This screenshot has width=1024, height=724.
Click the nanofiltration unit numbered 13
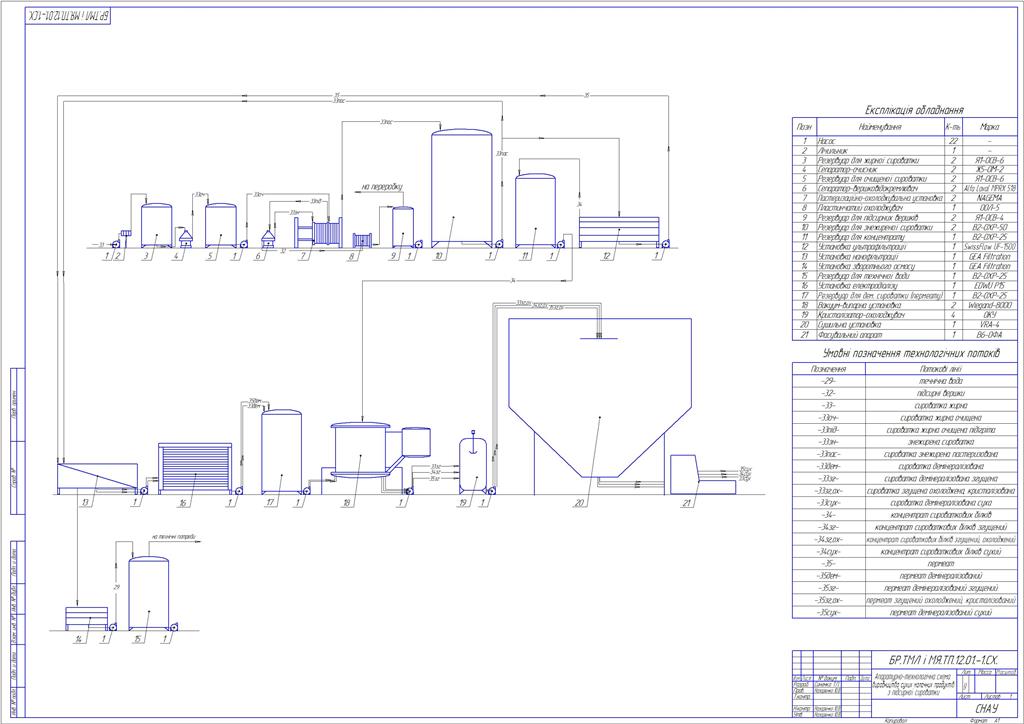pyautogui.click(x=97, y=479)
